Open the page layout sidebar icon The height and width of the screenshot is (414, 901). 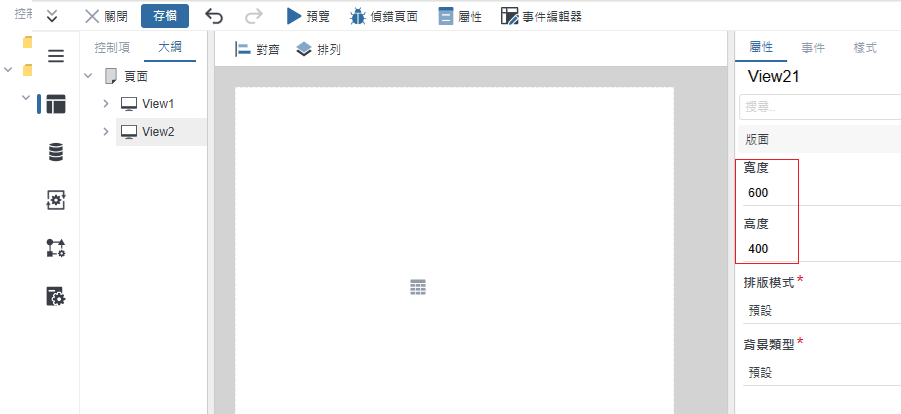point(56,104)
